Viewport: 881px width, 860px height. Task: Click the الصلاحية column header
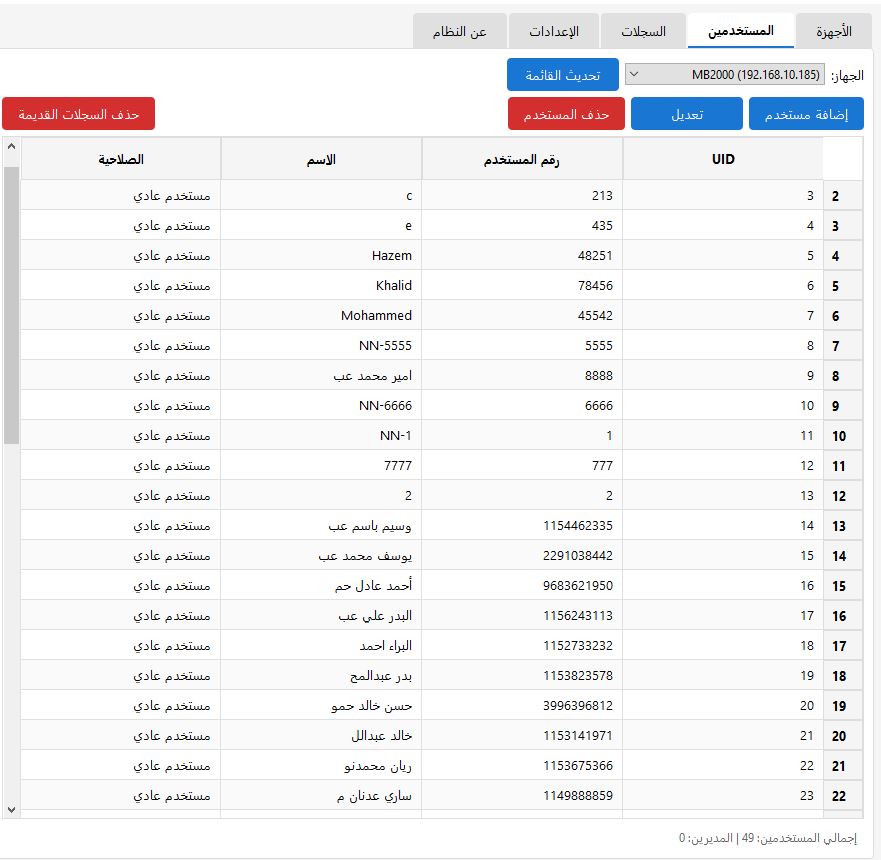[121, 159]
